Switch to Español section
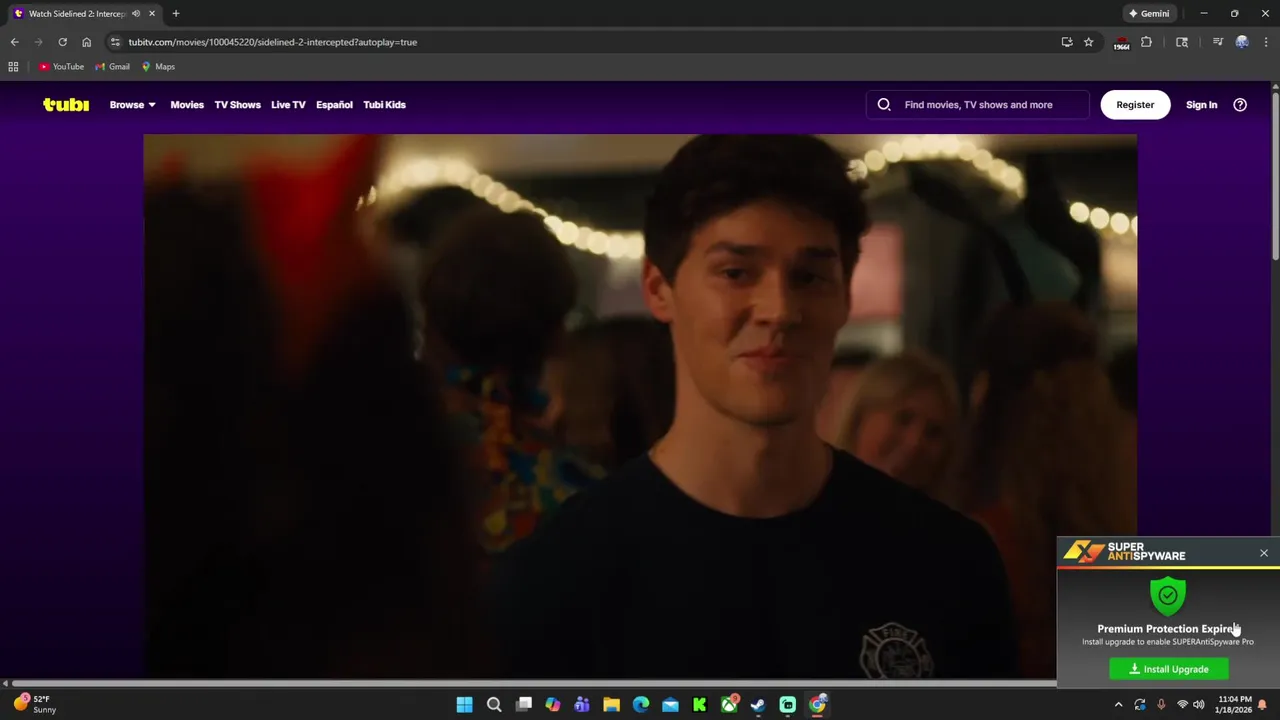 click(334, 104)
